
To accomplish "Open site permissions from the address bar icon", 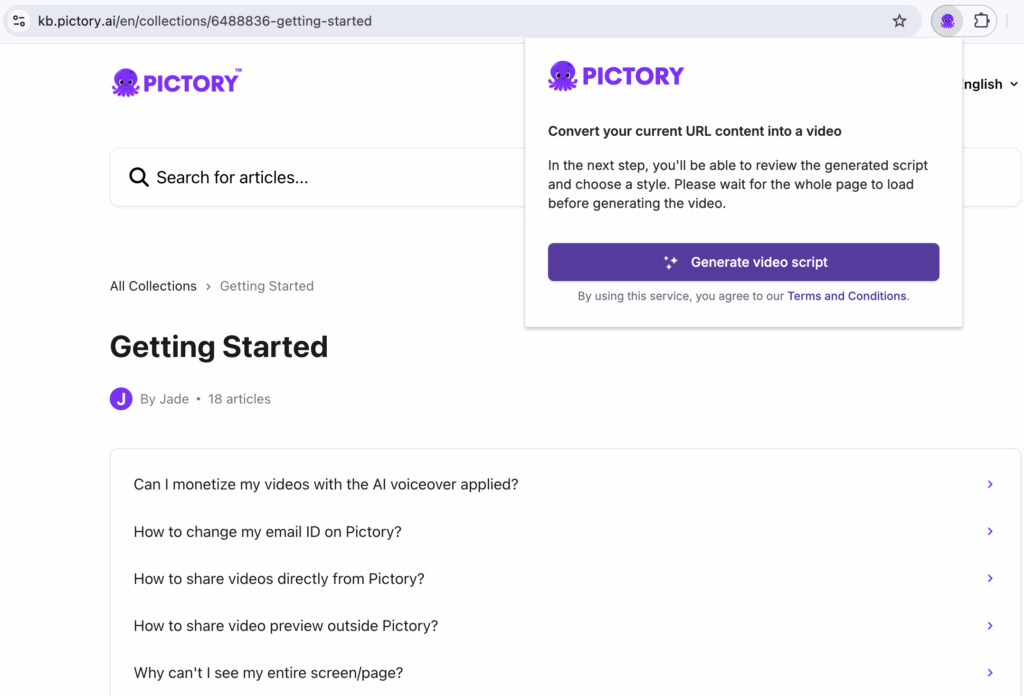I will (18, 20).
